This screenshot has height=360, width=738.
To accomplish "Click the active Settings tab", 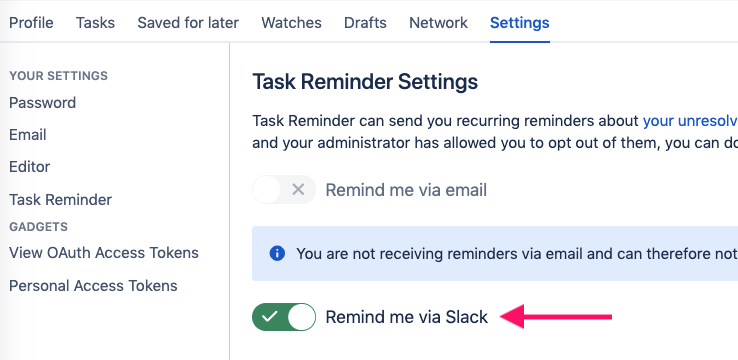I will click(520, 23).
